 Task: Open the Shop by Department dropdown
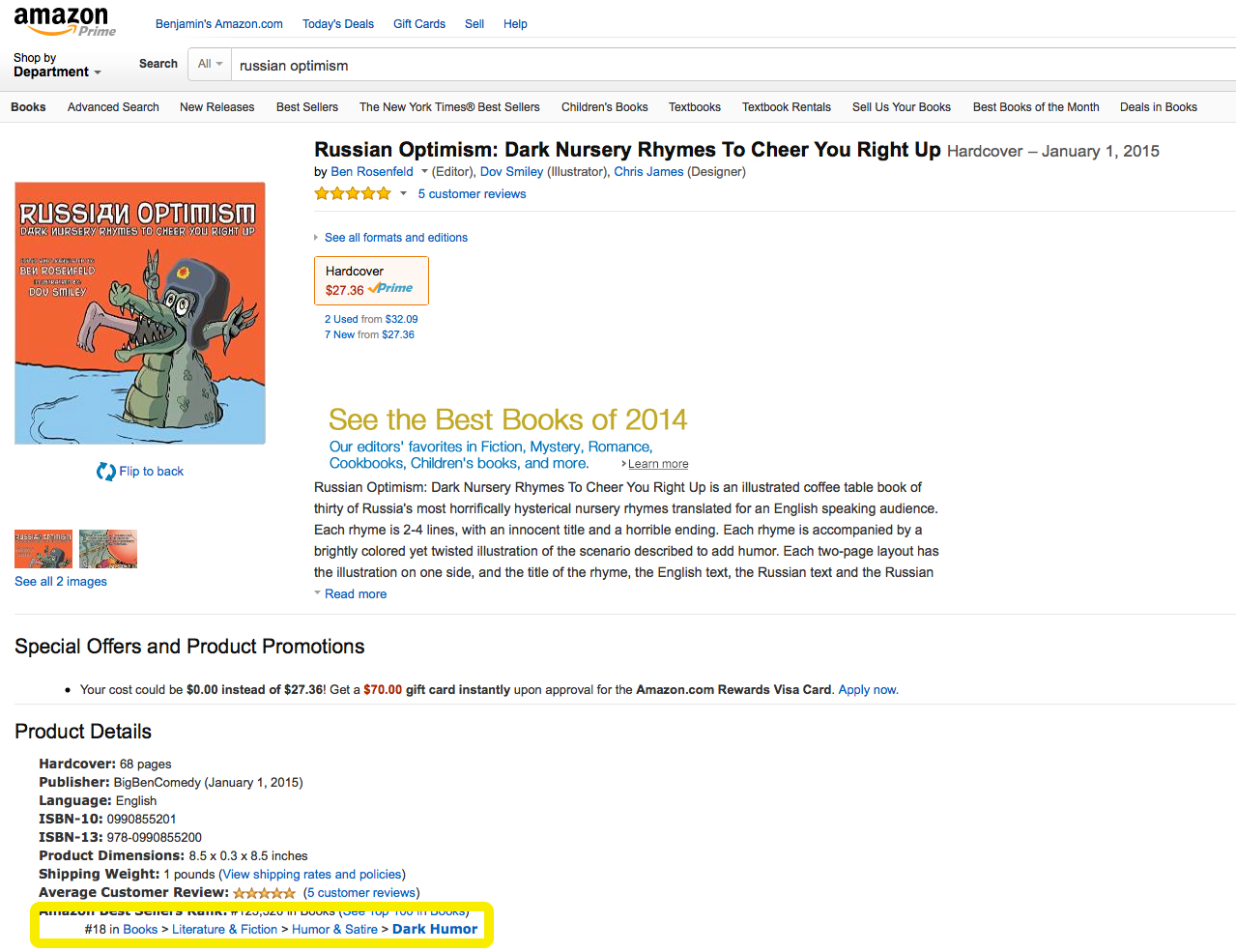pos(57,65)
